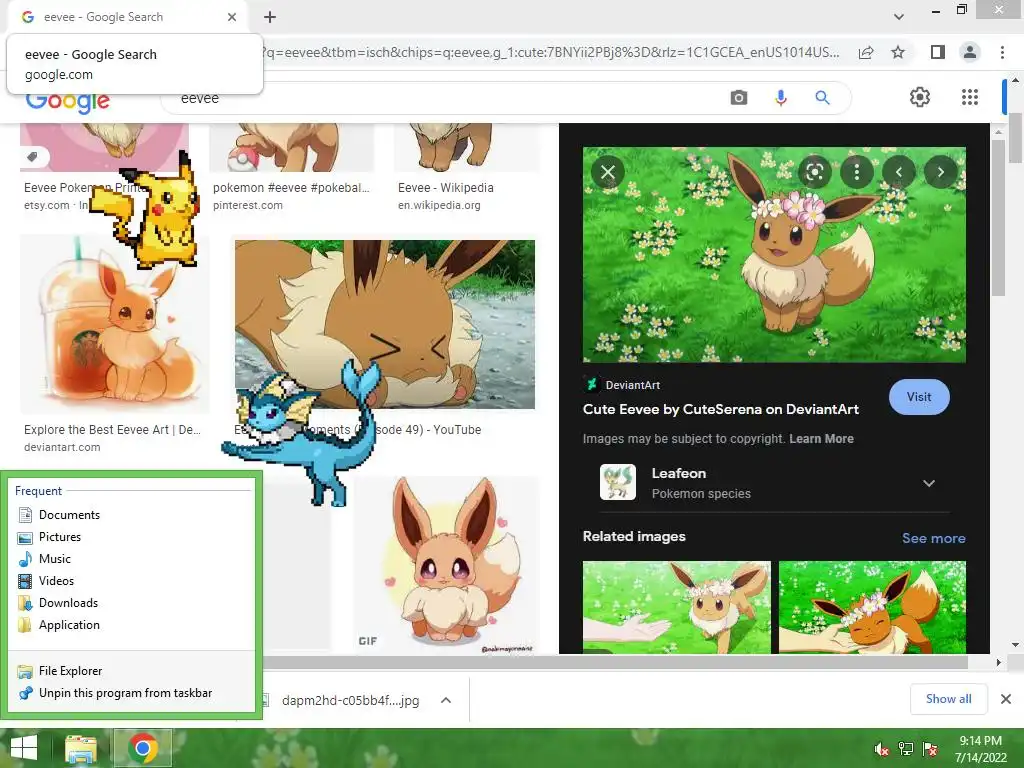
Task: Open large Eevee flower crown preview image
Action: tap(774, 255)
